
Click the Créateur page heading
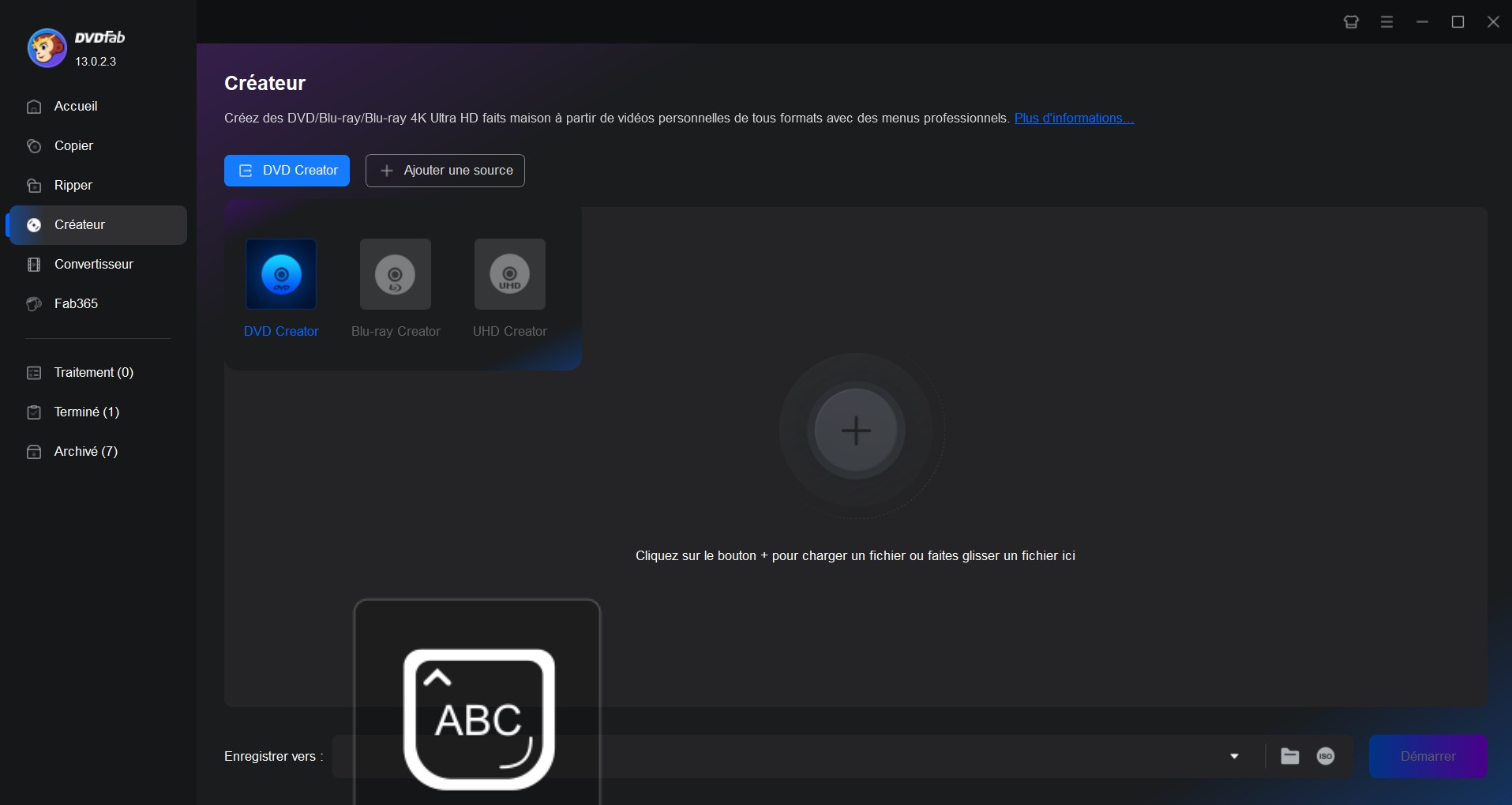(x=265, y=84)
